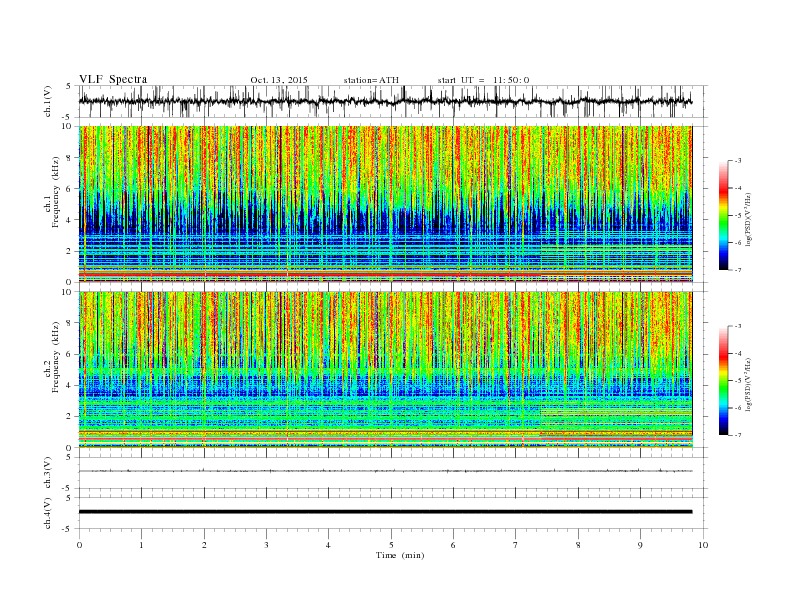The width and height of the screenshot is (792, 612).
Task: Click the upper "log(PSD)(V²/Hz)" color bar label
Action: (748, 219)
